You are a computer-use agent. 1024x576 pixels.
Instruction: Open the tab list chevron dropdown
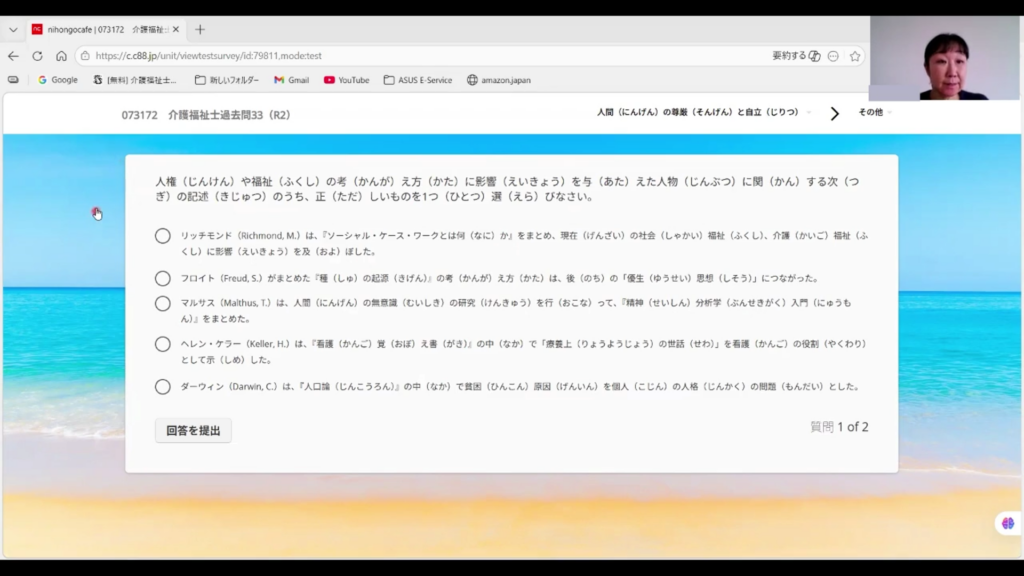pyautogui.click(x=13, y=30)
